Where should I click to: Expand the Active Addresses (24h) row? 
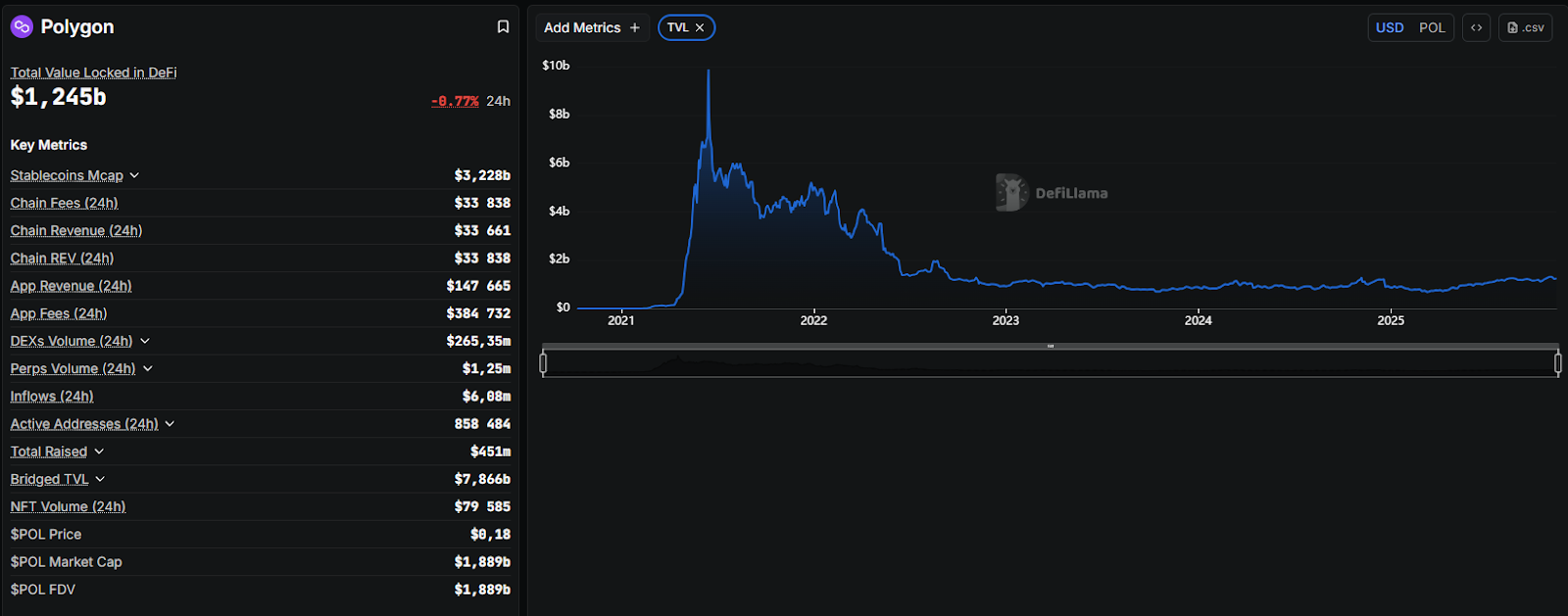pyautogui.click(x=170, y=424)
